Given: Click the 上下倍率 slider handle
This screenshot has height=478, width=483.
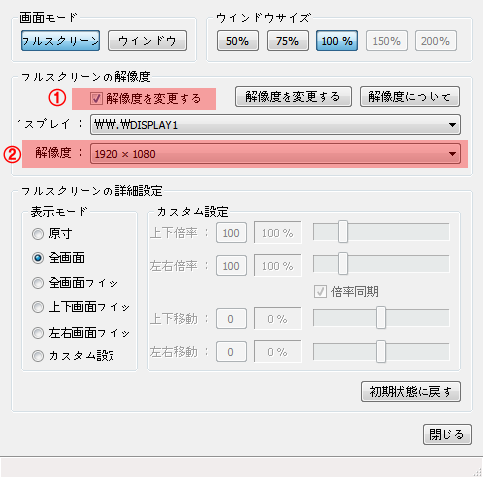Looking at the screenshot, I should pos(343,231).
